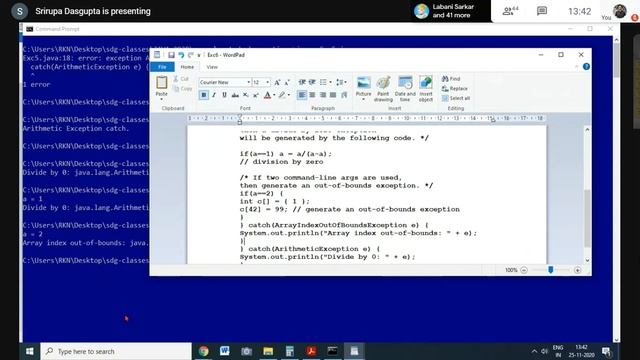Open the WordPad Help icon
This screenshot has width=640, height=360.
(x=586, y=67)
